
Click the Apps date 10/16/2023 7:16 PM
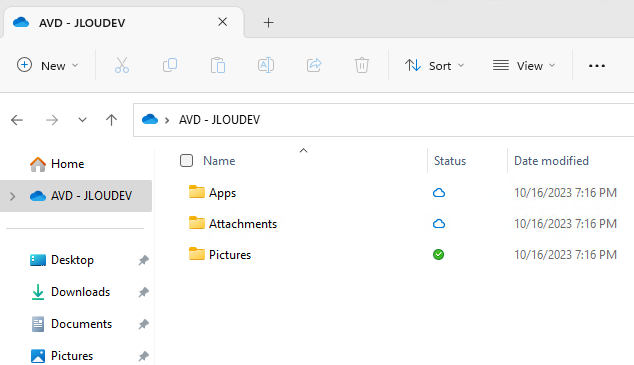tap(565, 193)
